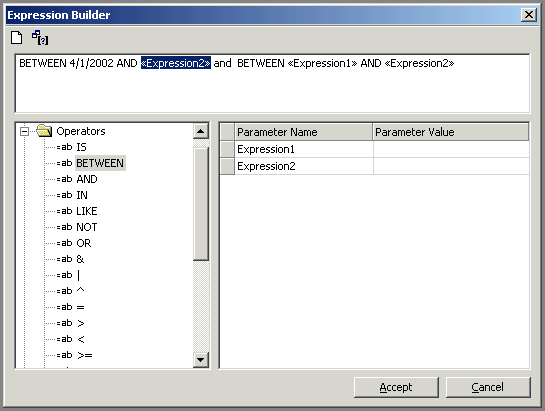Click the =ab icon beside AND
The height and width of the screenshot is (411, 545).
pyautogui.click(x=64, y=179)
